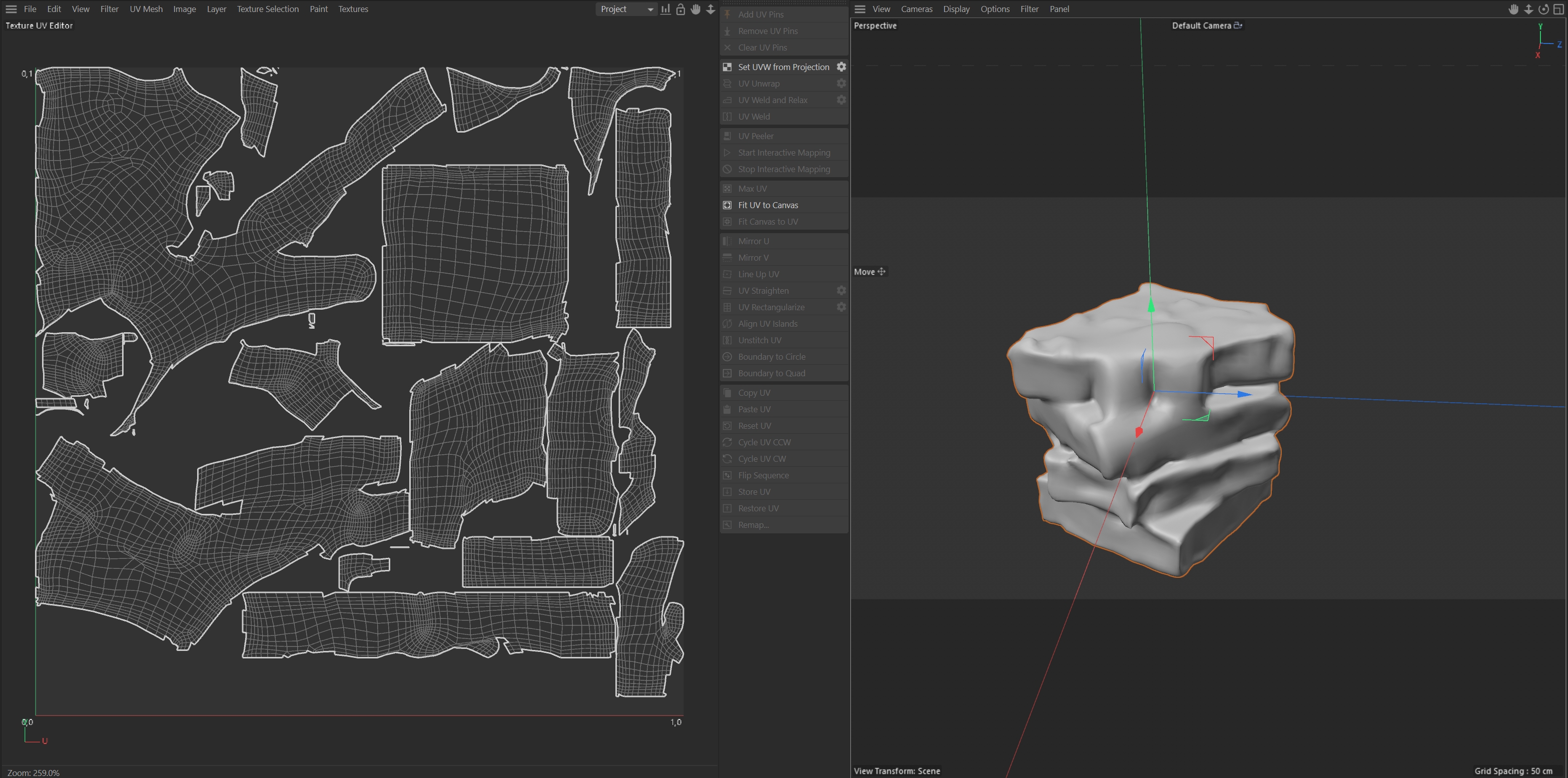Viewport: 1568px width, 778px height.
Task: Click the UV editor zoom arrows icon
Action: click(710, 9)
